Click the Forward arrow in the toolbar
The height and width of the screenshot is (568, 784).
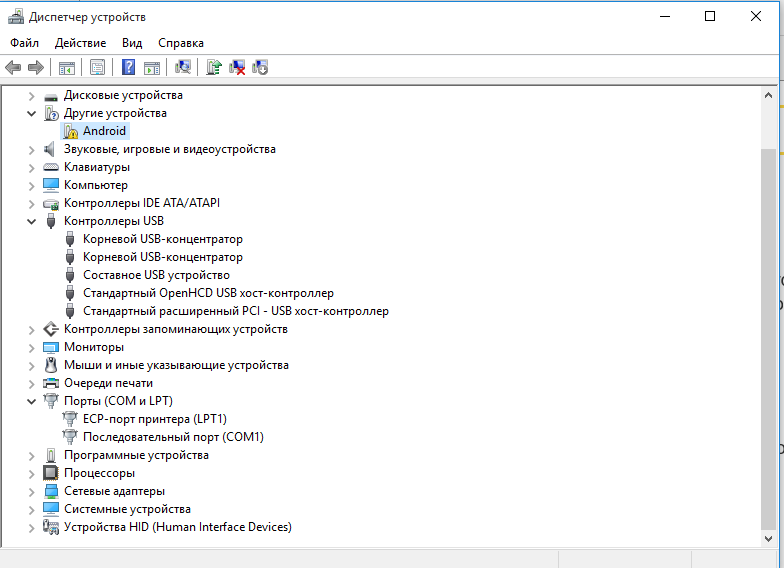pos(36,67)
